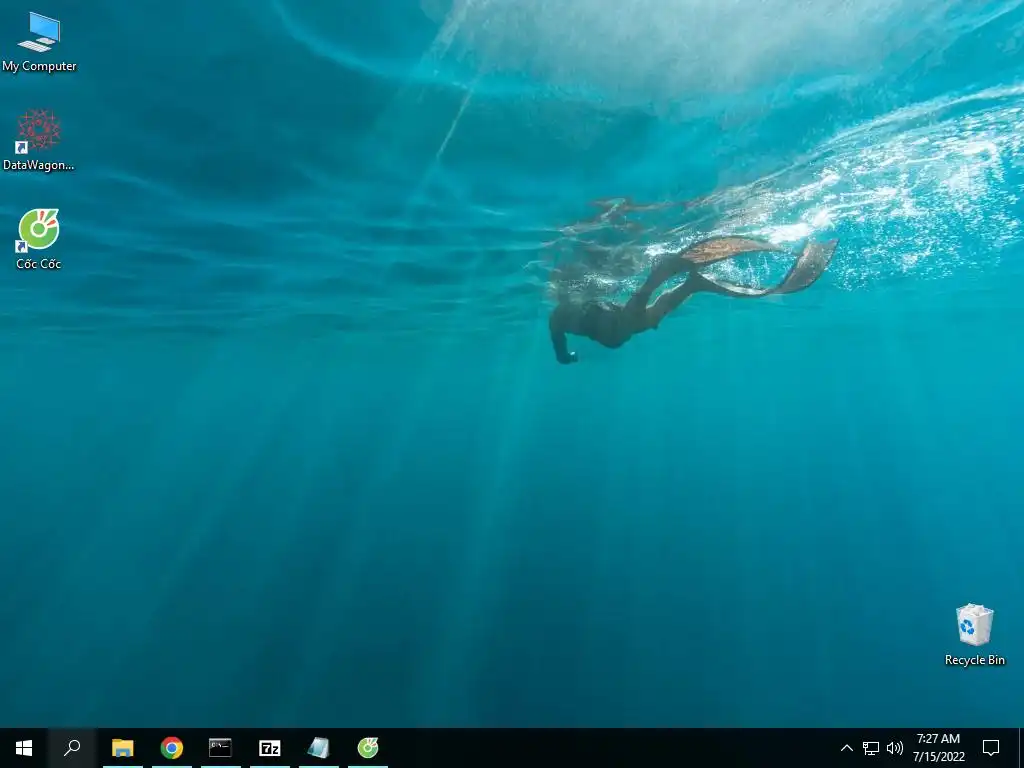Switch to Google Chrome in taskbar
This screenshot has height=768, width=1024.
coord(172,748)
